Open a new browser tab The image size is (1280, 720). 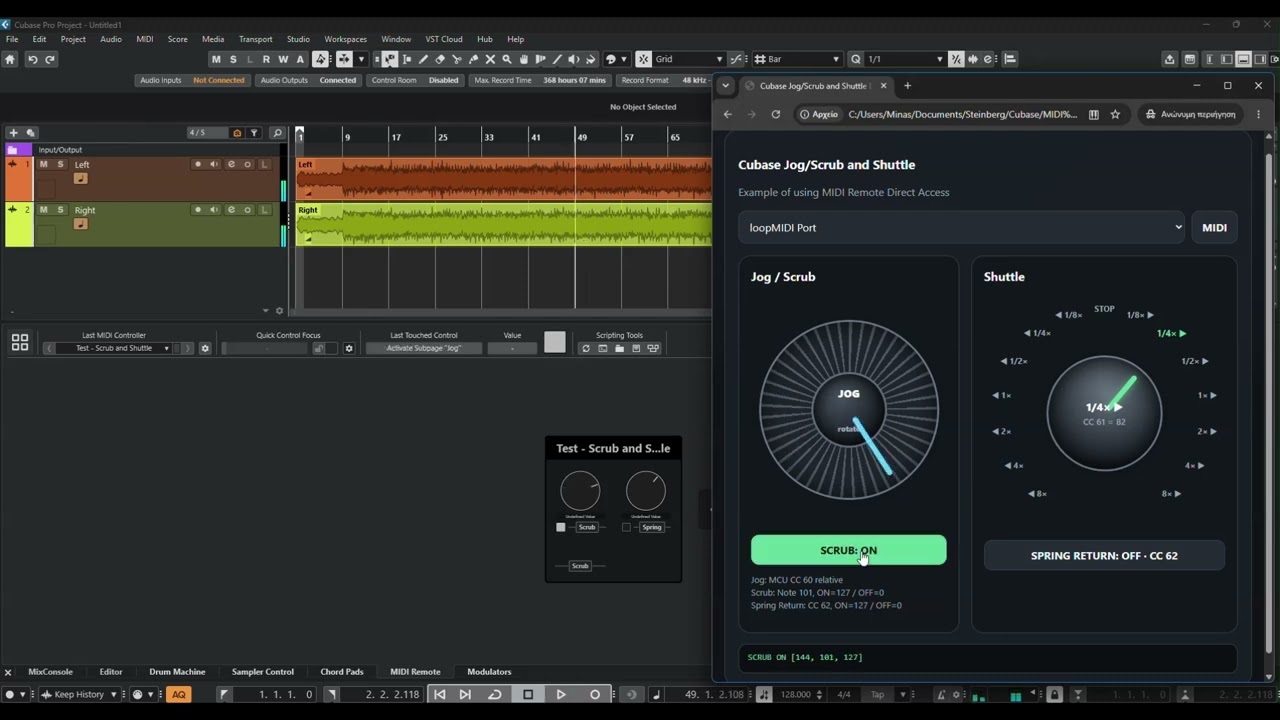click(908, 86)
